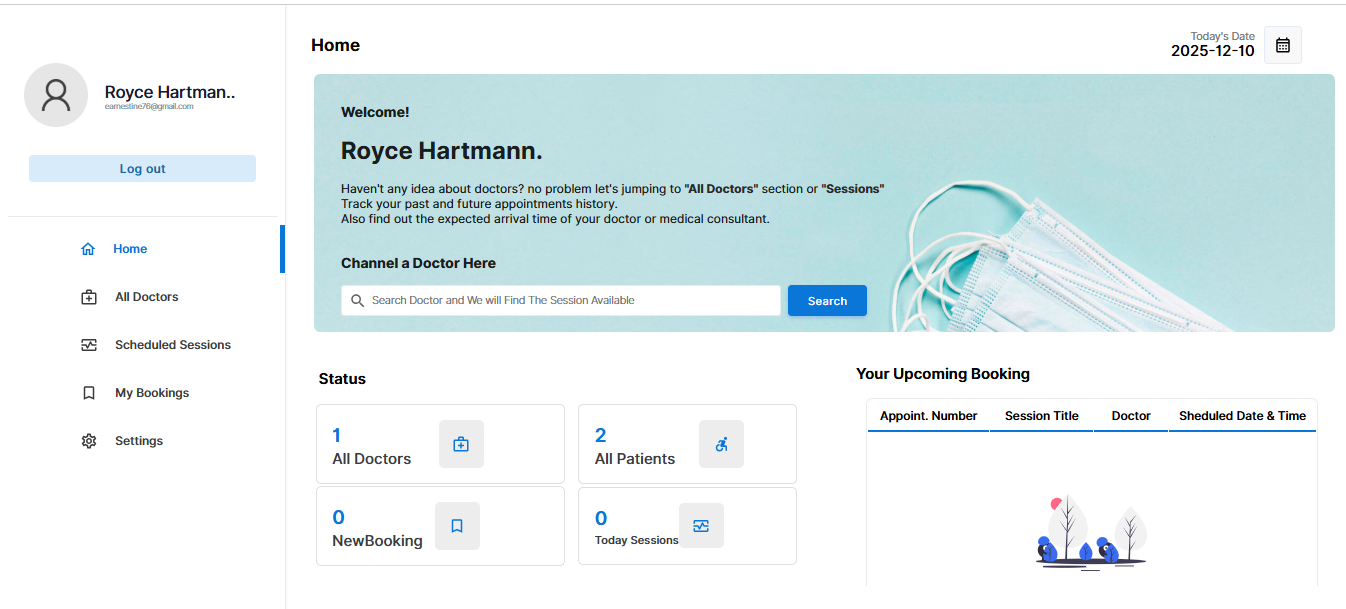Screen dimensions: 1346x609
Task: Click the magnifier icon in search field
Action: tap(357, 300)
